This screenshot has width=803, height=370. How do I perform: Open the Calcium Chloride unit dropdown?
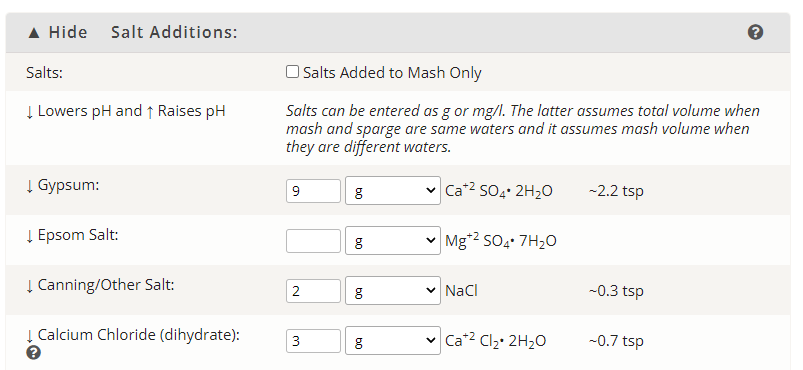click(393, 340)
